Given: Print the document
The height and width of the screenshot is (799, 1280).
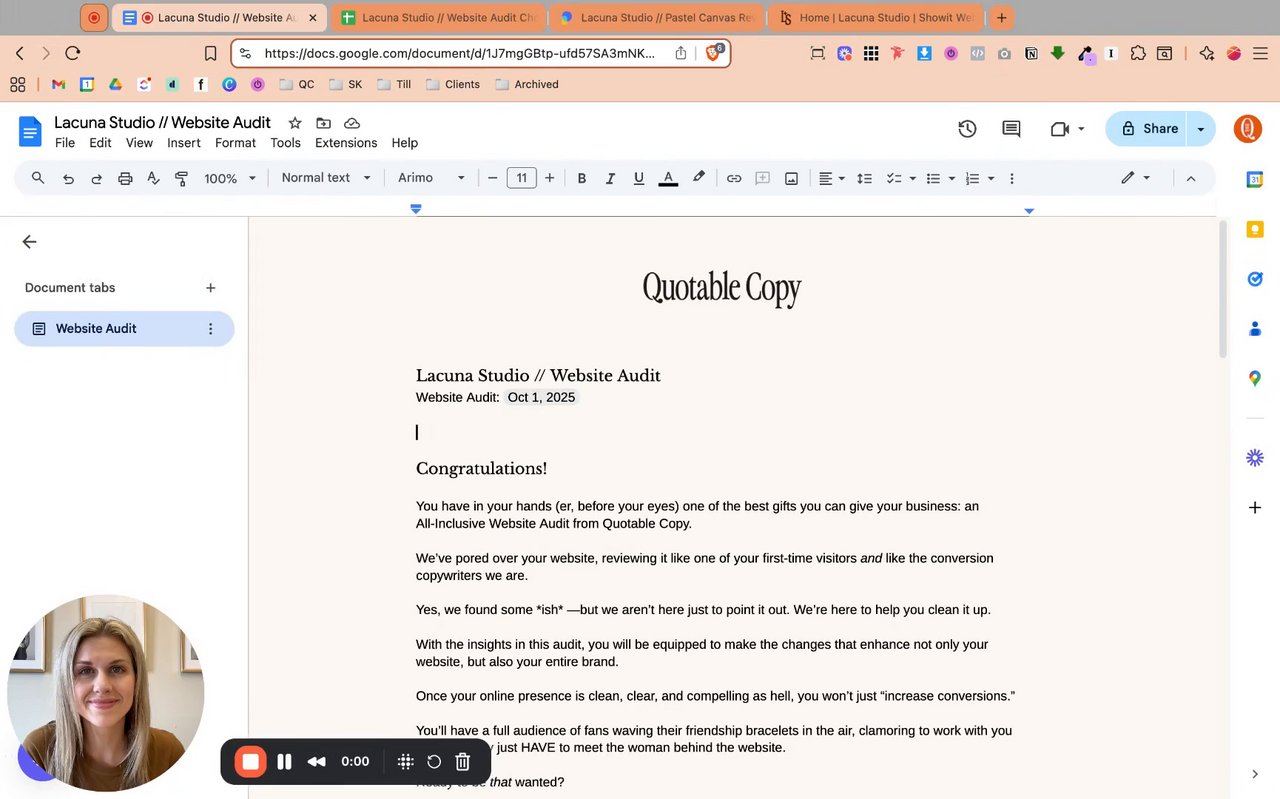Looking at the screenshot, I should click(x=125, y=178).
